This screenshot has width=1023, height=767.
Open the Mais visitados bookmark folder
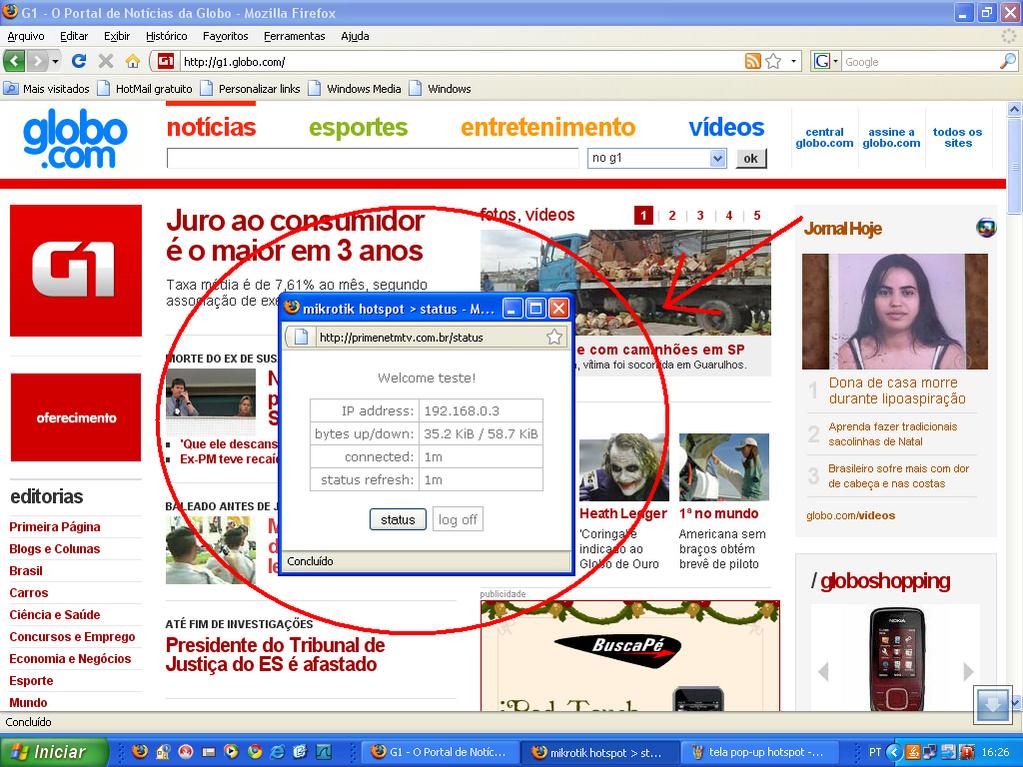tap(47, 89)
